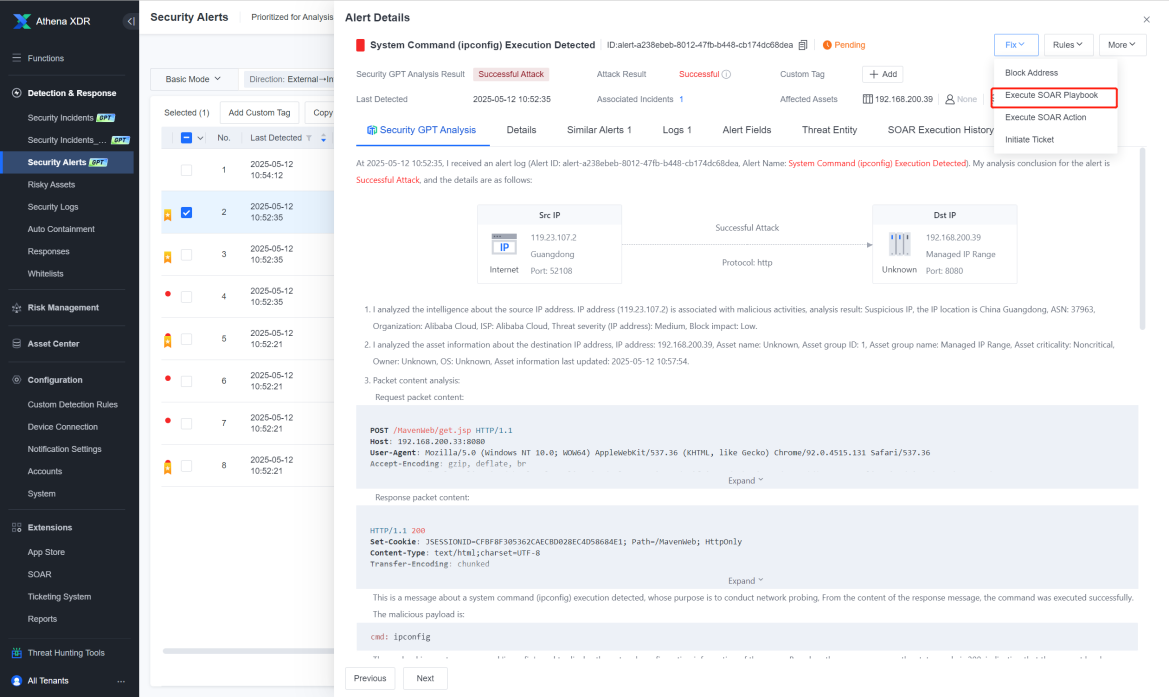
Task: Check the checkbox for alert row 8
Action: pyautogui.click(x=186, y=466)
